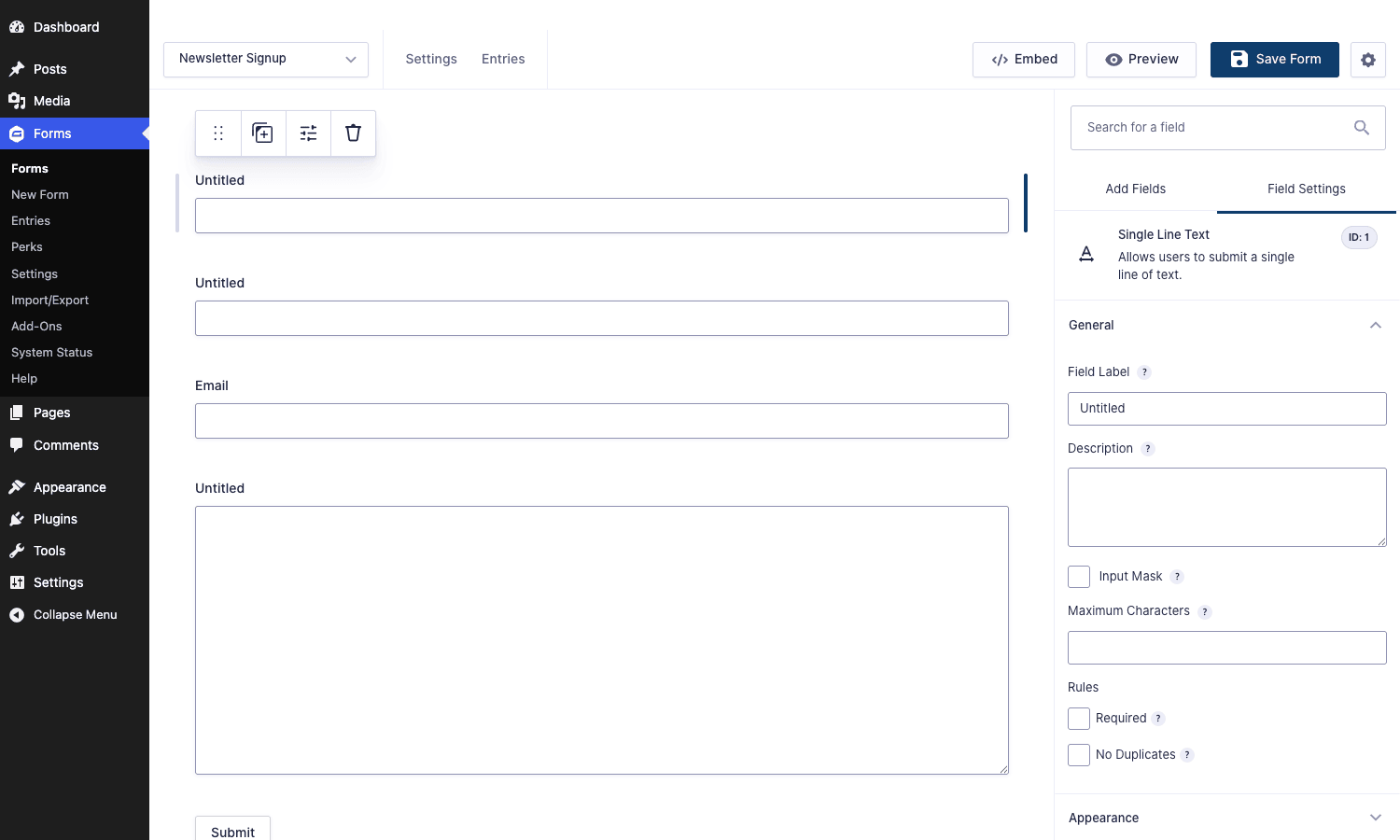Click the Tools wrench icon
The image size is (1400, 840).
pos(17,551)
